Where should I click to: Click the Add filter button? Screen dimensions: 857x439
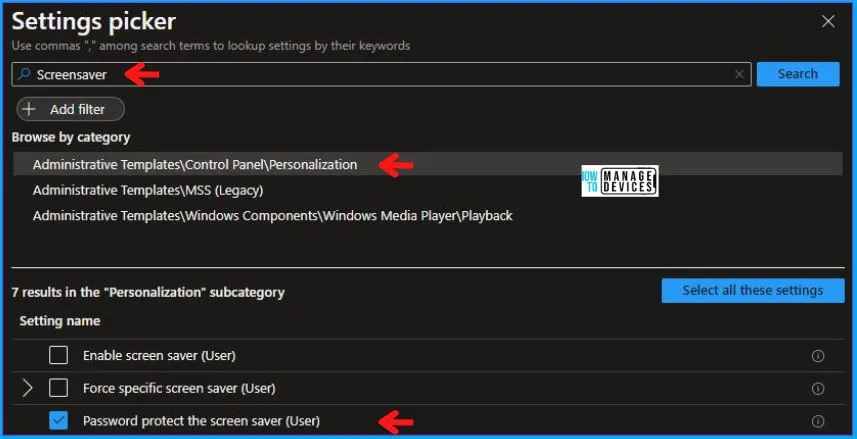[x=71, y=109]
